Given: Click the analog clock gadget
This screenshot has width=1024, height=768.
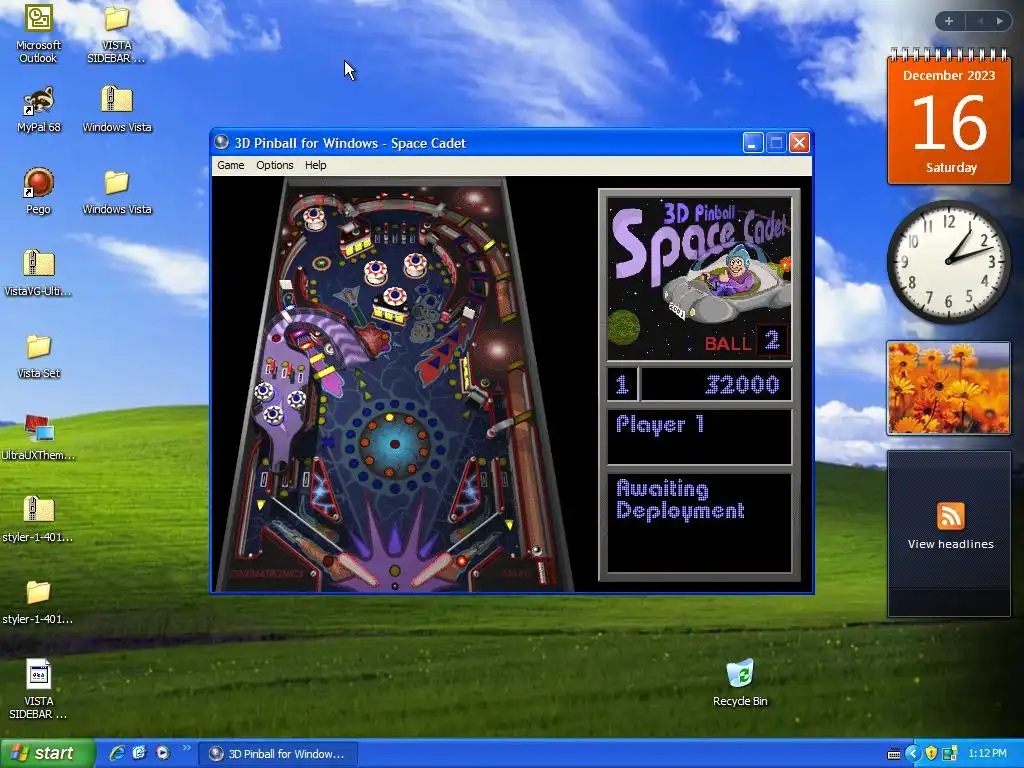Looking at the screenshot, I should [948, 262].
